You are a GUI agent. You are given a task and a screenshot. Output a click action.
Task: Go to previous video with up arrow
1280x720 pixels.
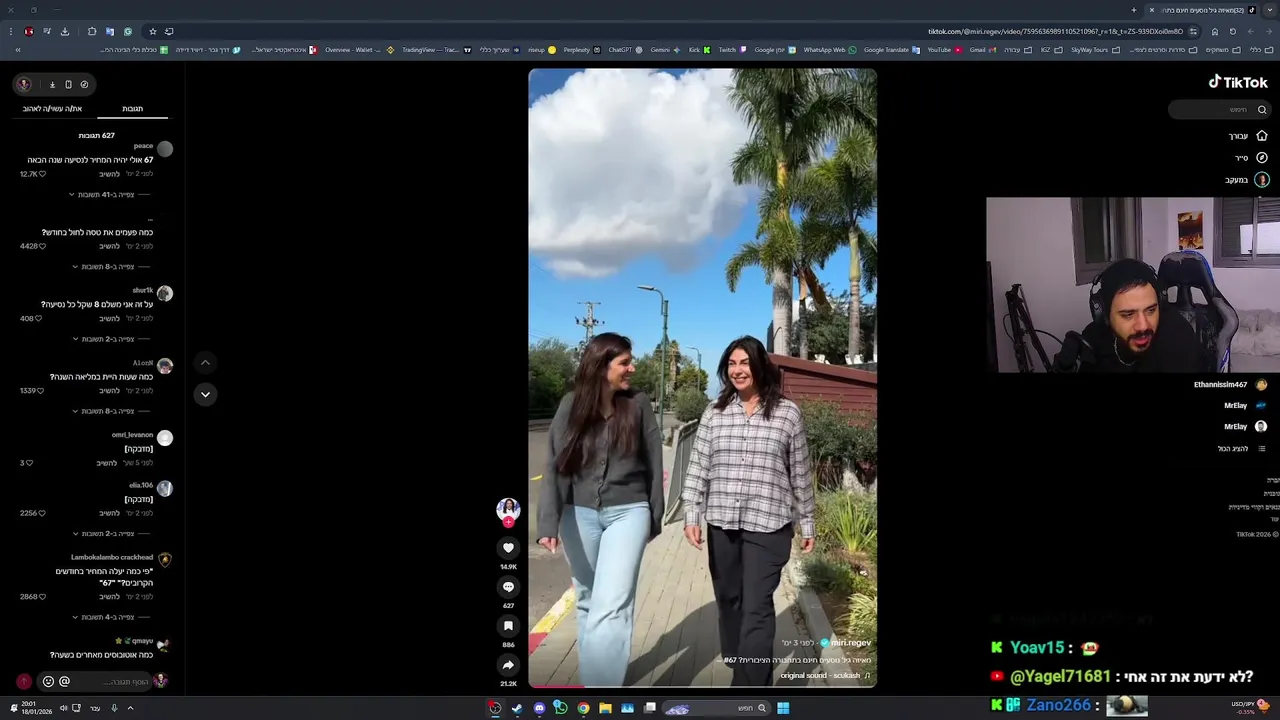(205, 362)
